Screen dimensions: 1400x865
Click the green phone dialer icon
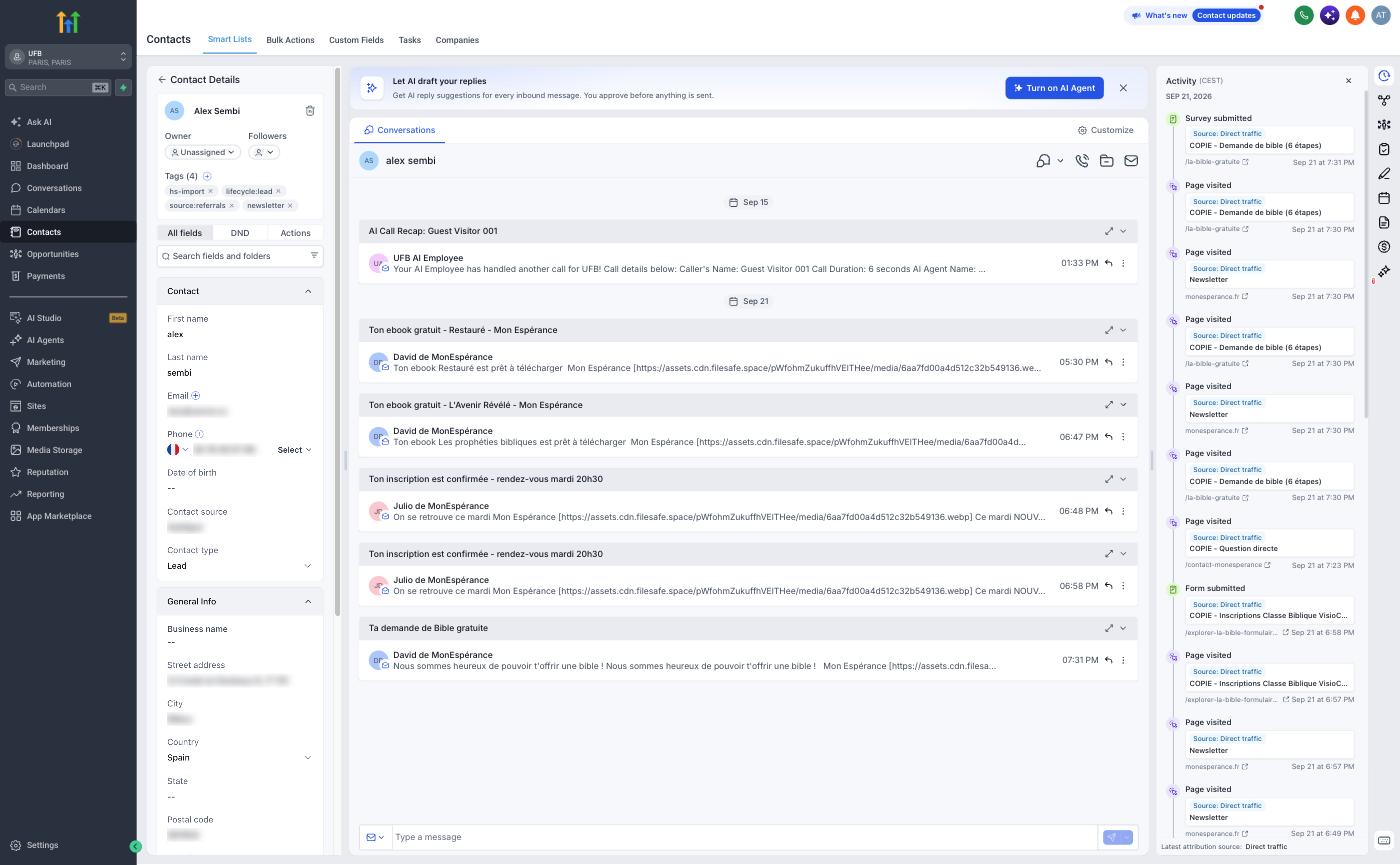1304,15
